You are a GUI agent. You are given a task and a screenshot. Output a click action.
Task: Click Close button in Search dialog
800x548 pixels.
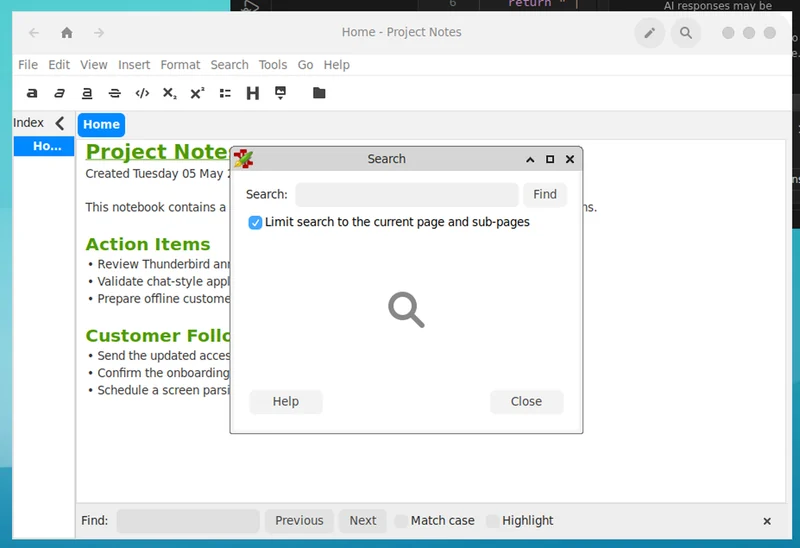point(527,402)
